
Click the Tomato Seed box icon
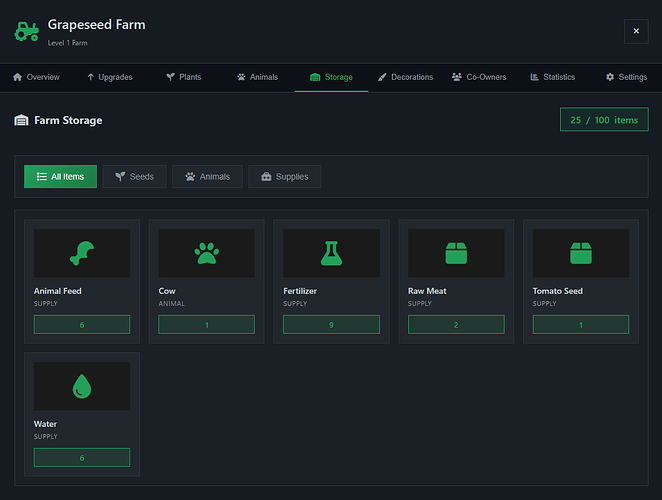pyautogui.click(x=581, y=253)
